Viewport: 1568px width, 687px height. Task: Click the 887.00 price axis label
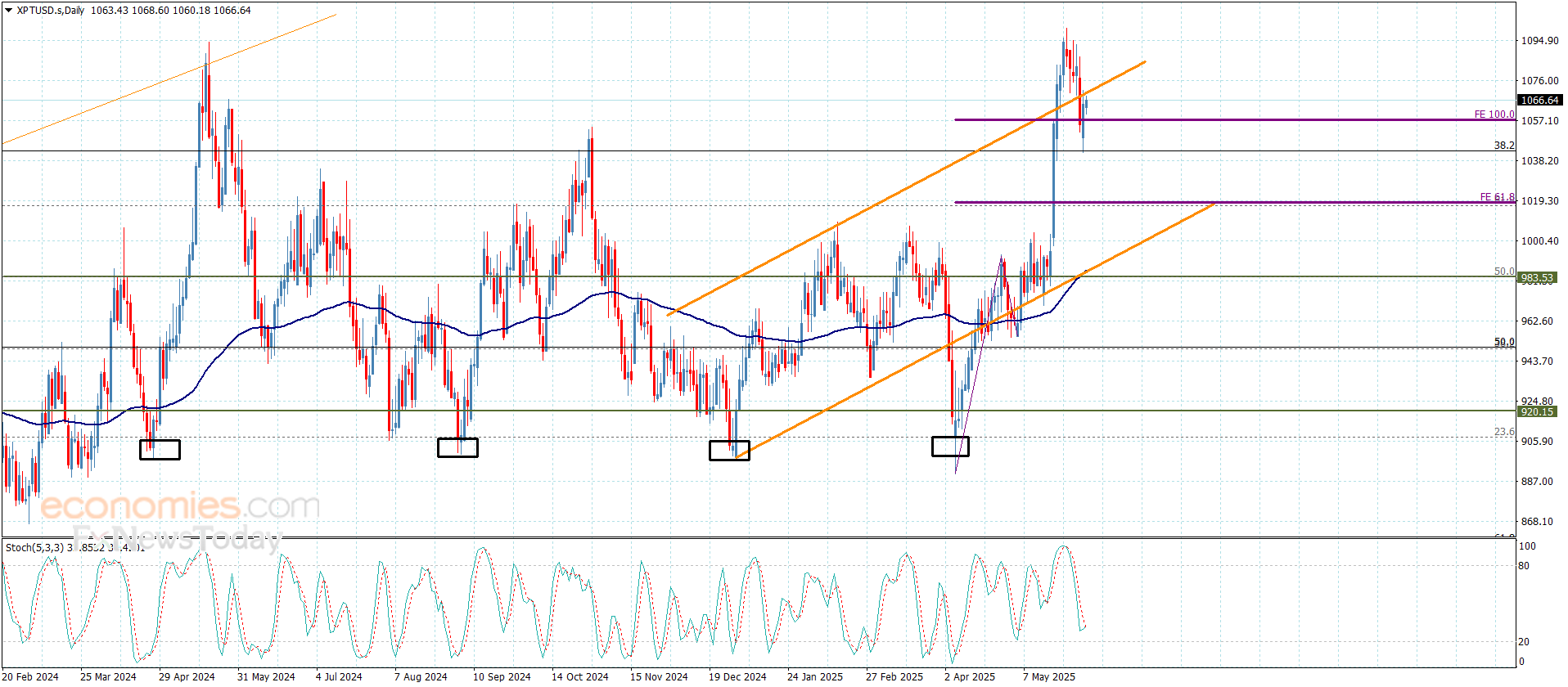[1537, 482]
